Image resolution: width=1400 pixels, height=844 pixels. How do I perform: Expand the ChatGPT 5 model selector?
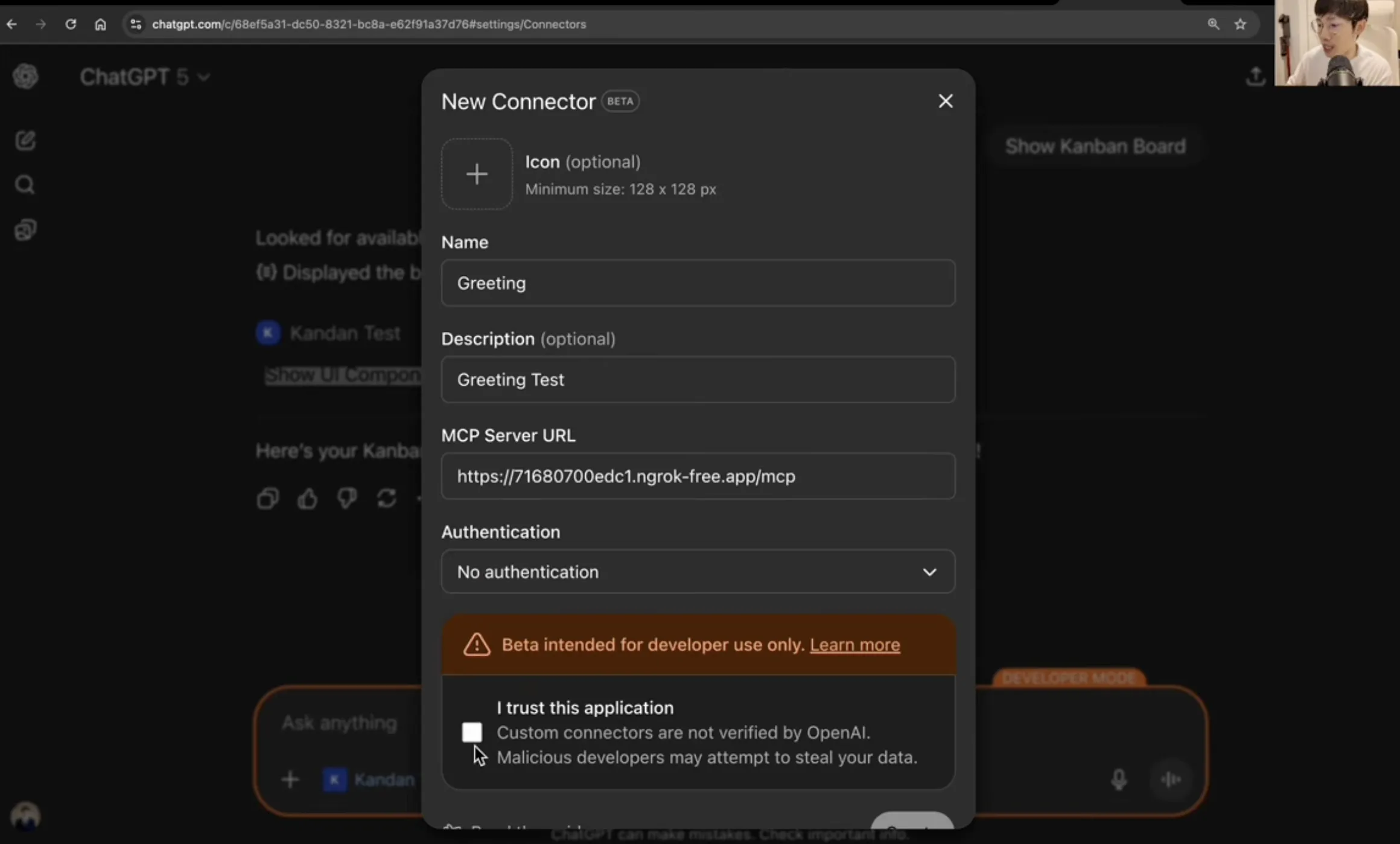point(145,77)
